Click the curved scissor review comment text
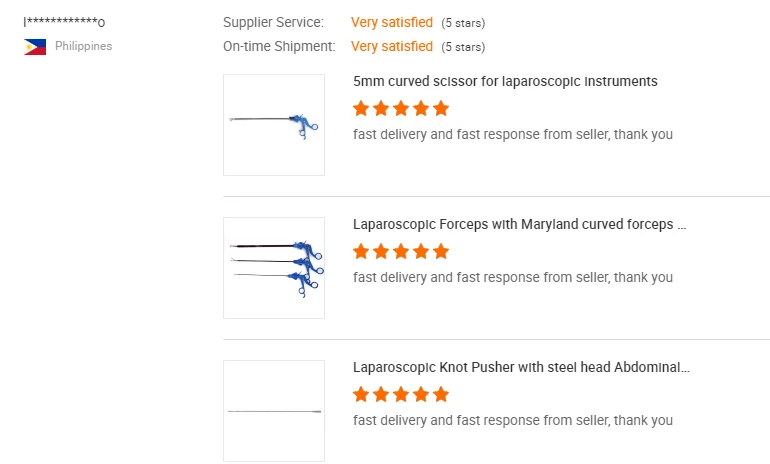Image resolution: width=770 pixels, height=464 pixels. [x=513, y=134]
